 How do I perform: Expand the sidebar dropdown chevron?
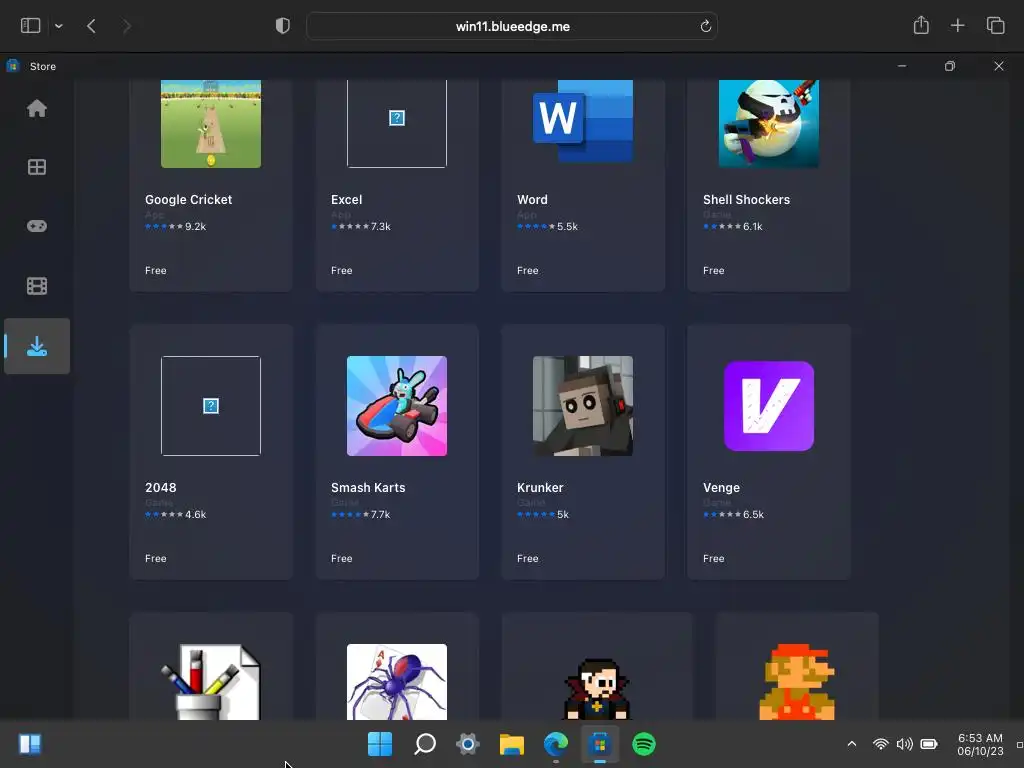coord(59,26)
